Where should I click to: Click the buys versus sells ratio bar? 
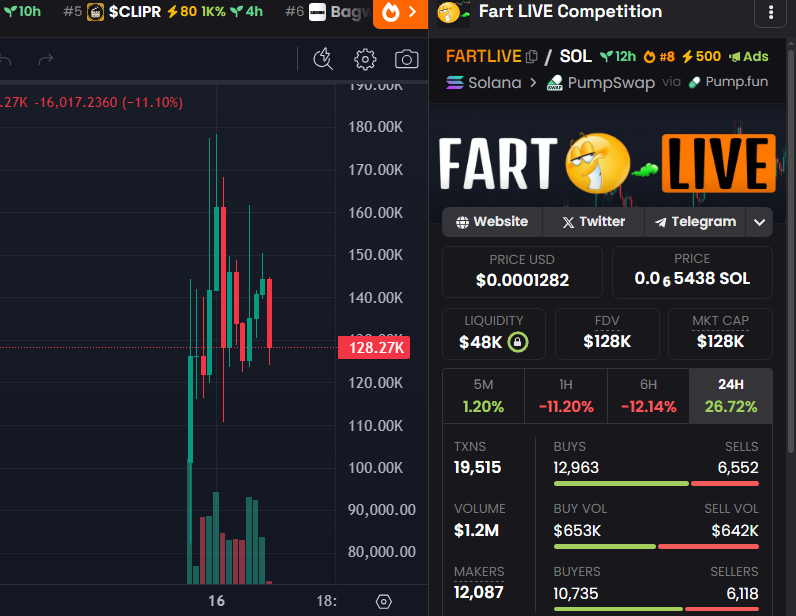(656, 483)
